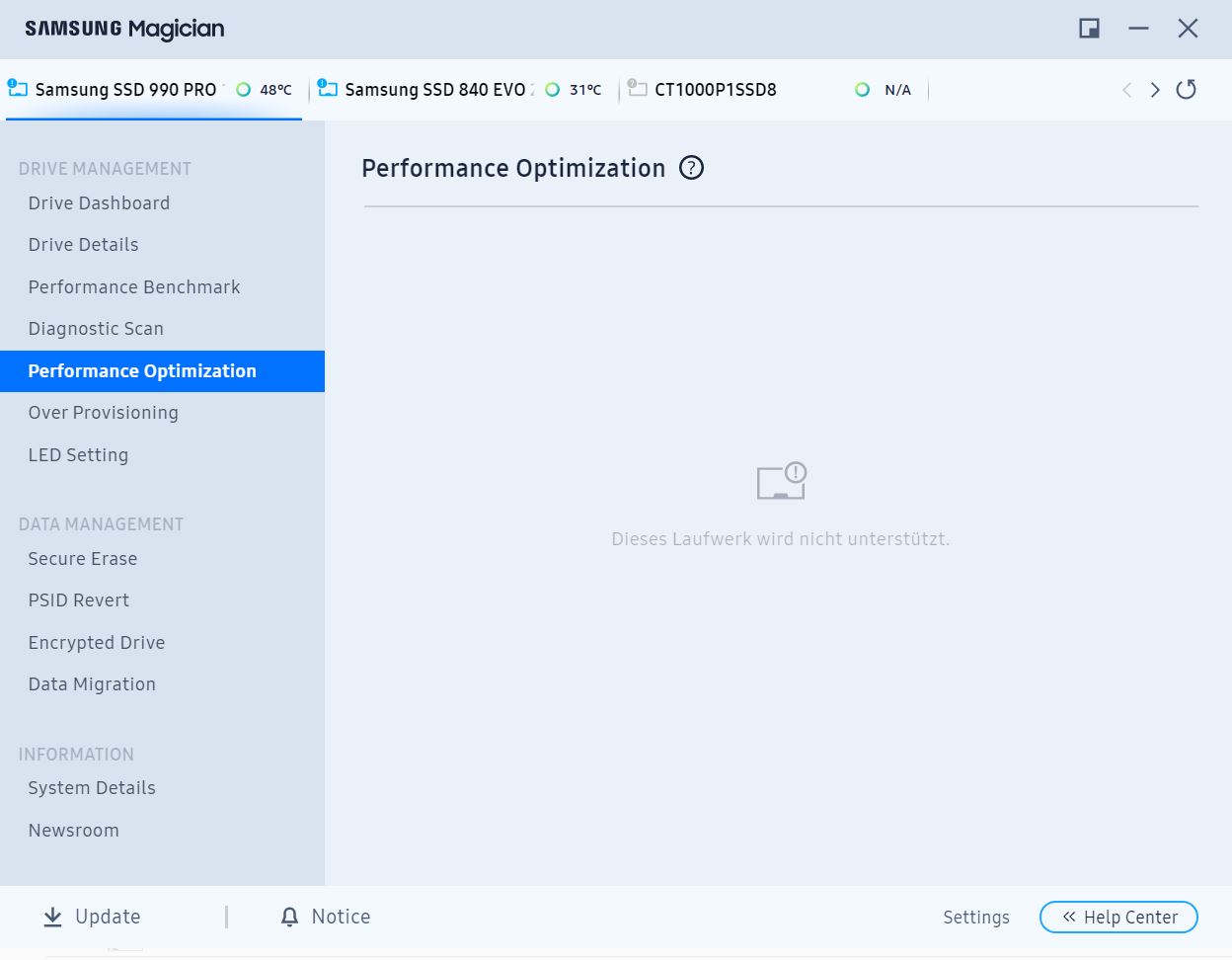Click the health status circle for 990 PRO
Viewport: 1232px width, 960px height.
pos(243,90)
